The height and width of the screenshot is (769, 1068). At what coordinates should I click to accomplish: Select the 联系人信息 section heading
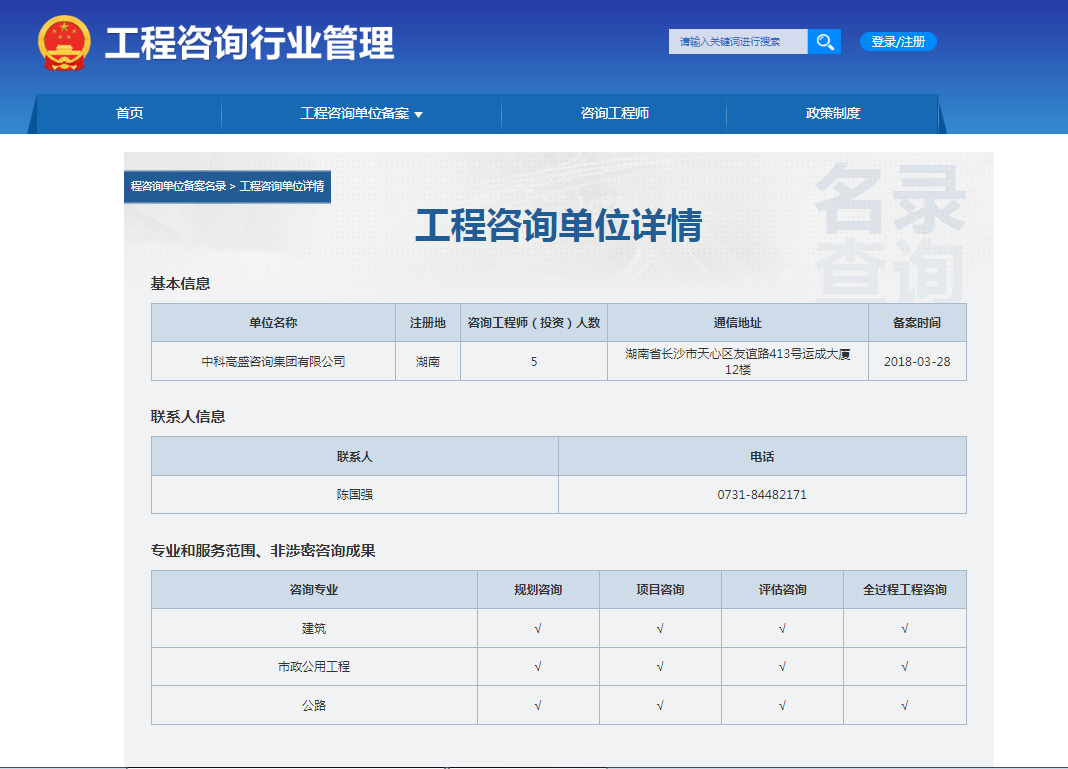188,417
